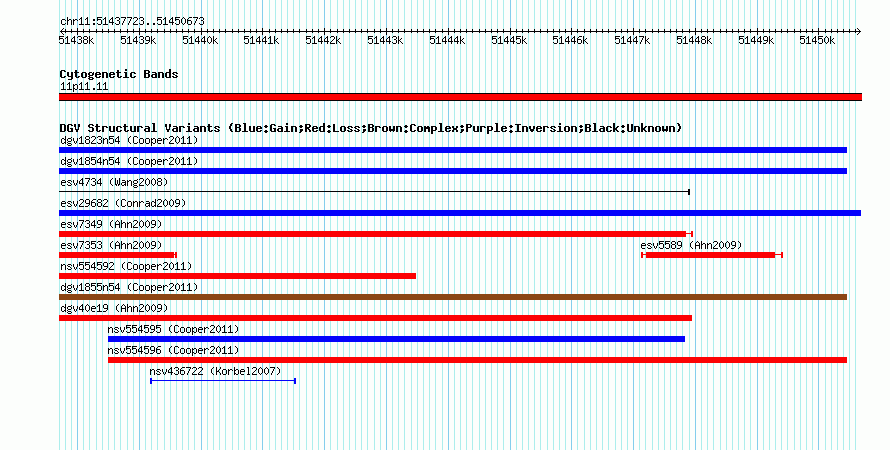Open the dgv1854n54 (Cooper2011) label

(129, 161)
